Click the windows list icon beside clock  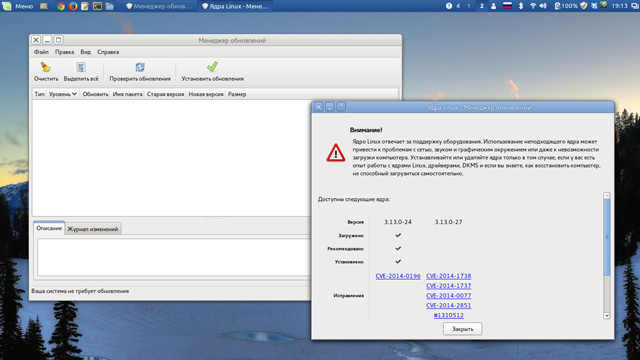pyautogui.click(x=636, y=6)
